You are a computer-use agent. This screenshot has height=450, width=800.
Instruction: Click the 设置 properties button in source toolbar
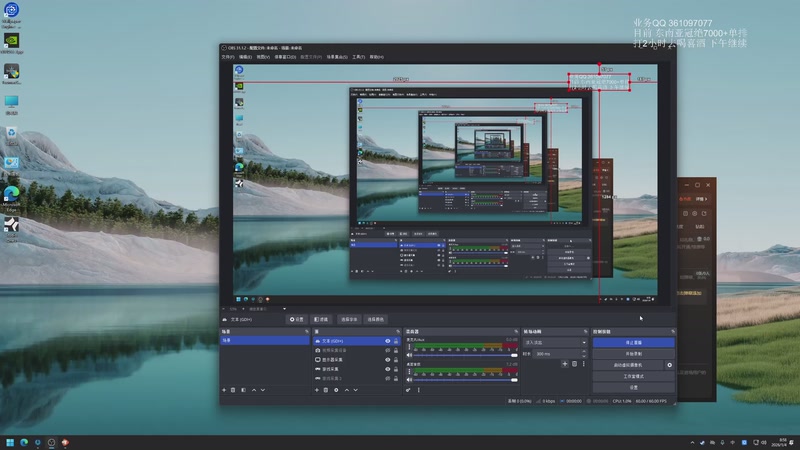tap(296, 319)
